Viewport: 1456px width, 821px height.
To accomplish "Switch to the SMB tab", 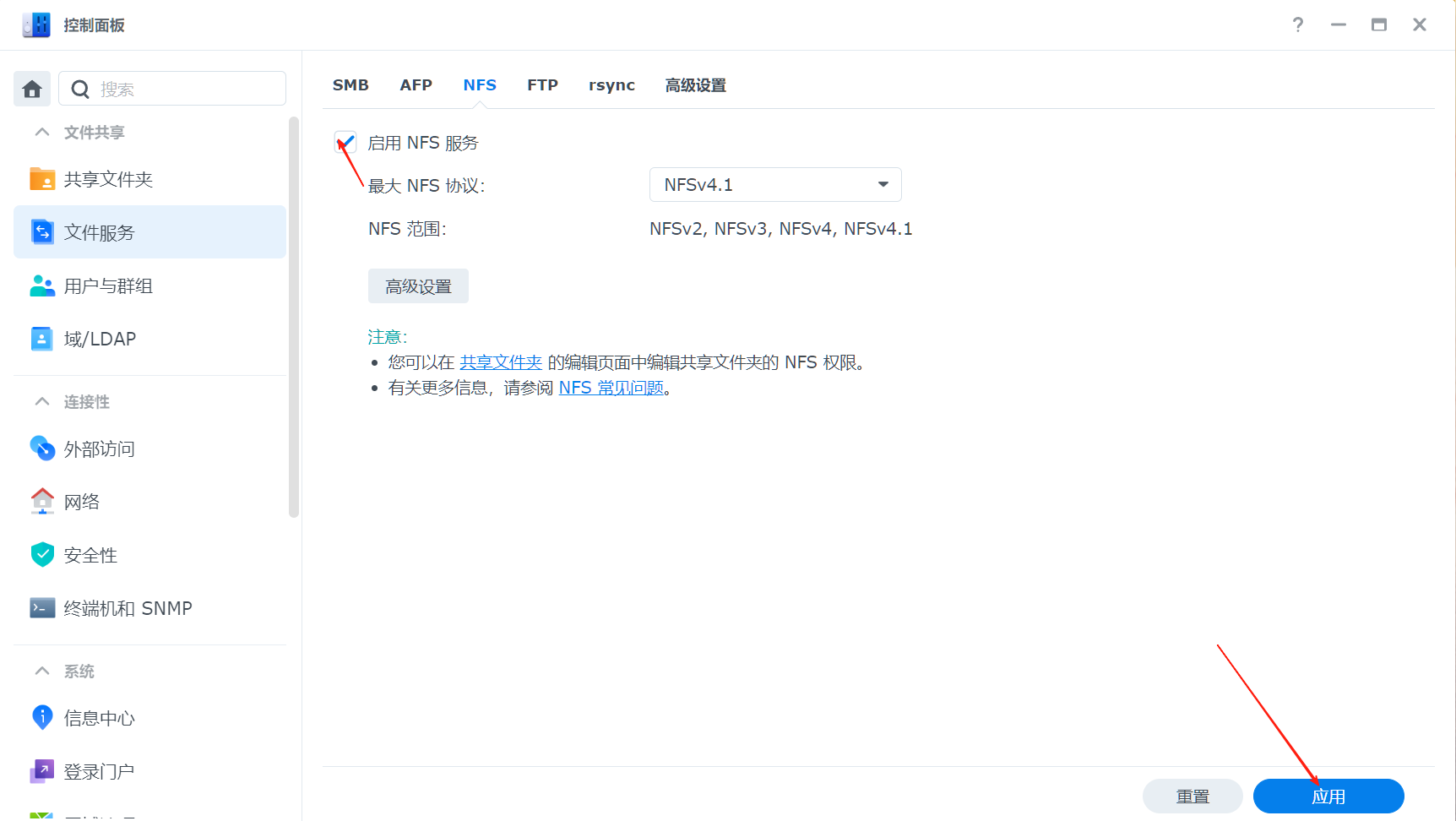I will [350, 85].
